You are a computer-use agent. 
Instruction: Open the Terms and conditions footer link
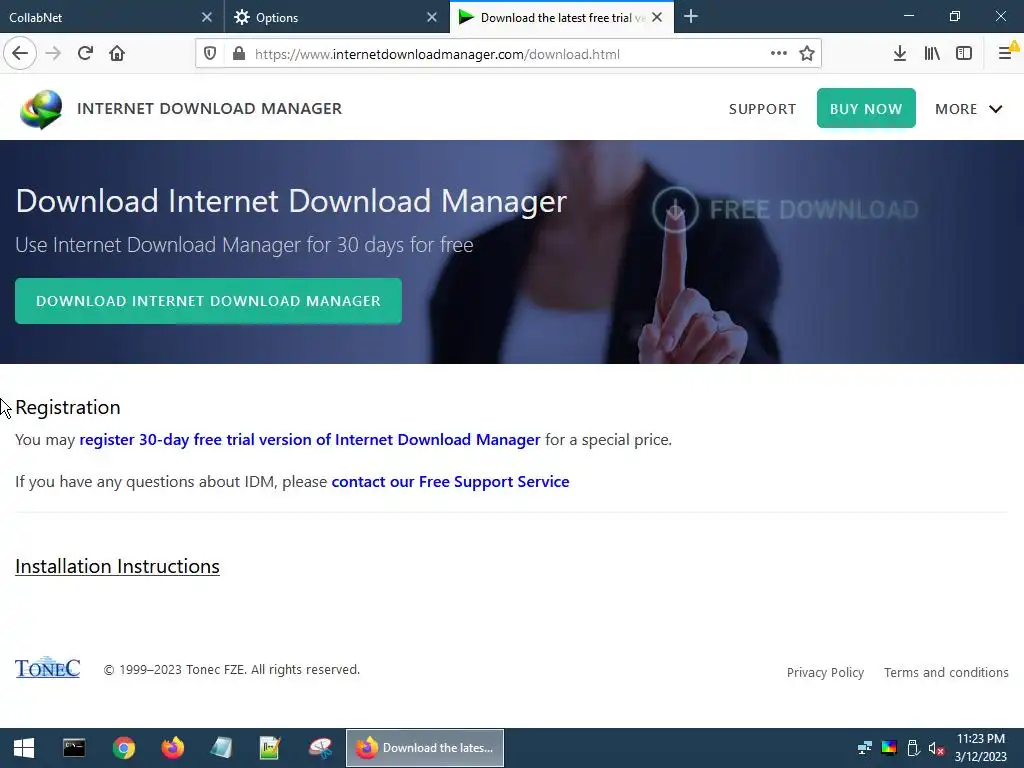click(x=946, y=673)
